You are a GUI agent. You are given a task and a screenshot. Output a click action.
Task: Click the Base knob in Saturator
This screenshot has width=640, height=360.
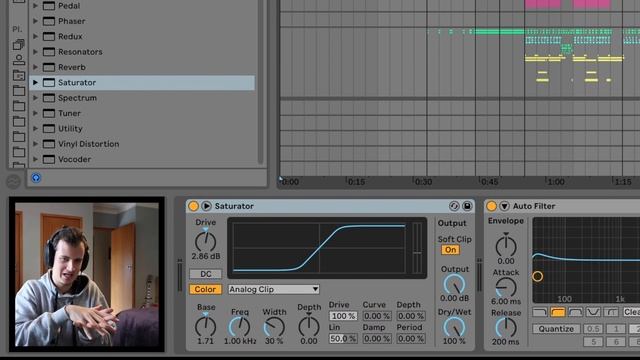206,327
